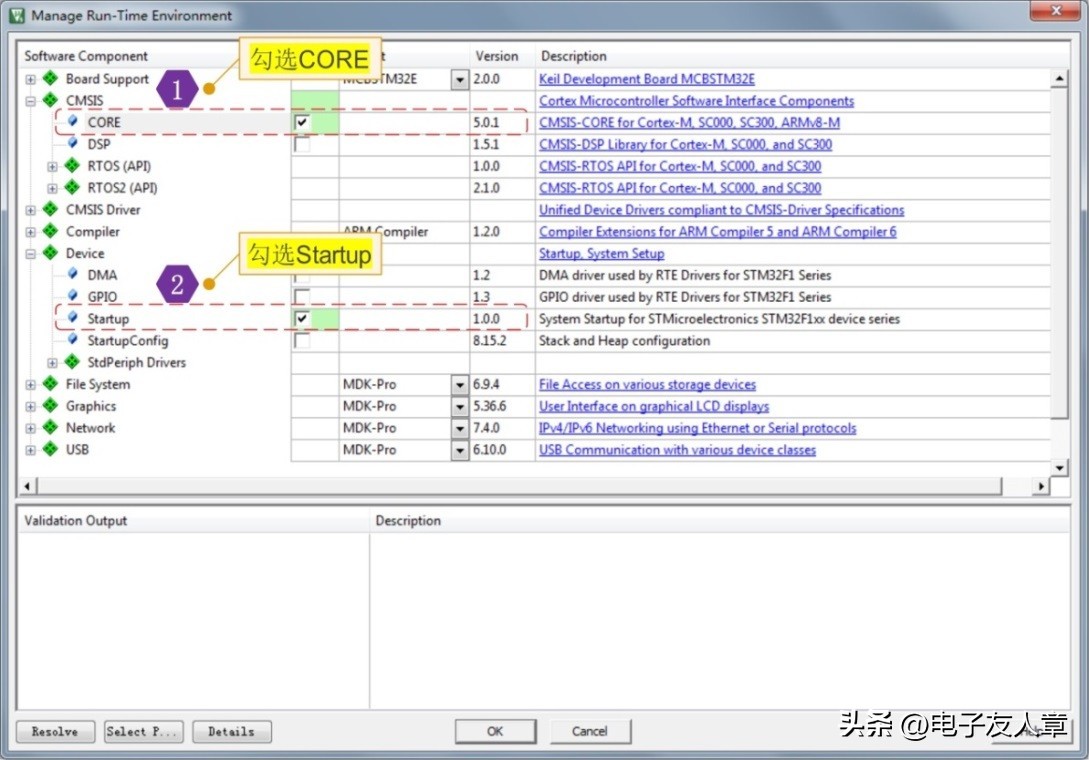Click the Version column header
1089x760 pixels.
pyautogui.click(x=497, y=56)
